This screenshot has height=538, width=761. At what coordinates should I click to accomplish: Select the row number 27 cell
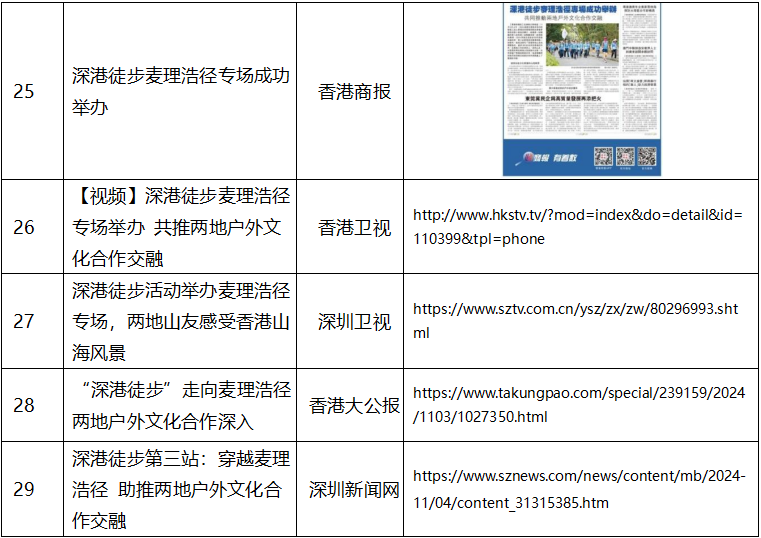(x=24, y=321)
